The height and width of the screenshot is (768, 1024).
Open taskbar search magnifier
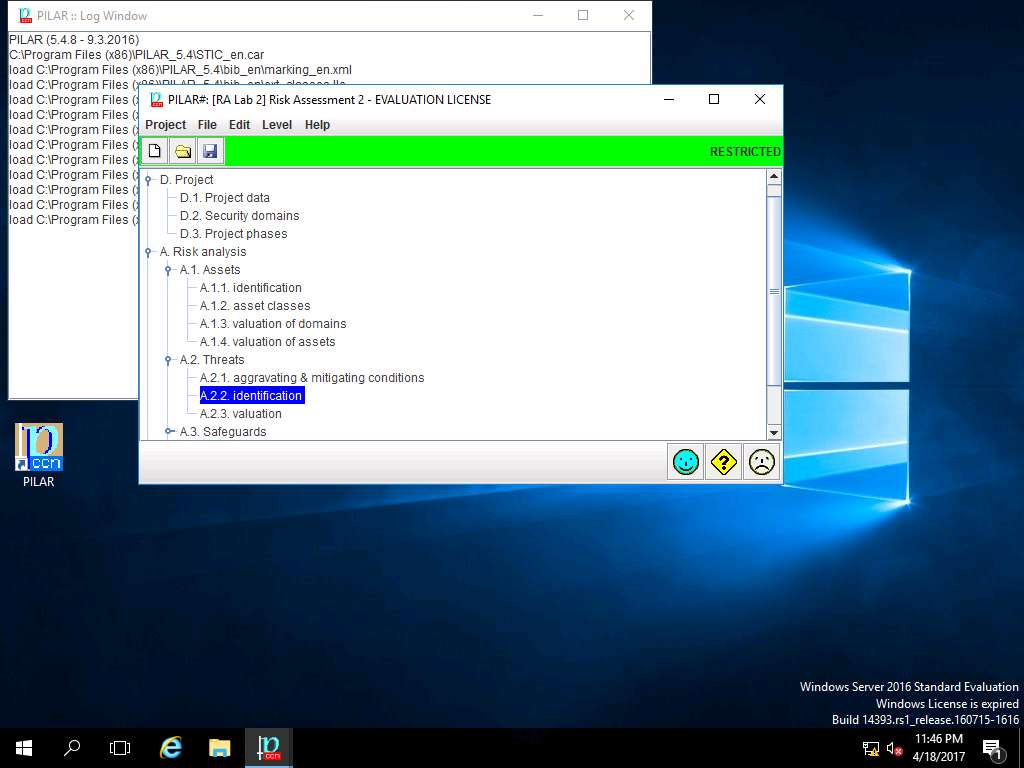72,748
